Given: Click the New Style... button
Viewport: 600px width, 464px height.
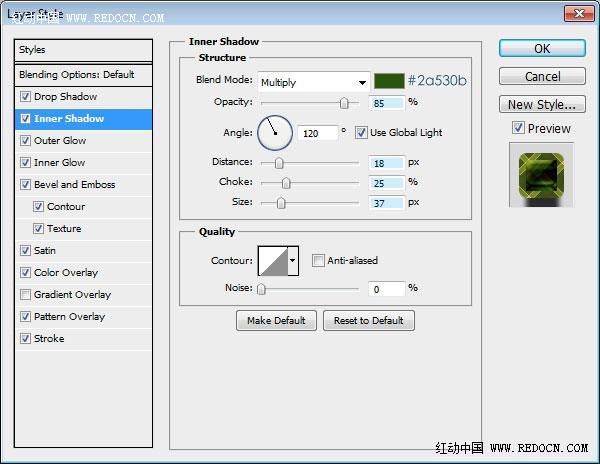Looking at the screenshot, I should point(542,104).
